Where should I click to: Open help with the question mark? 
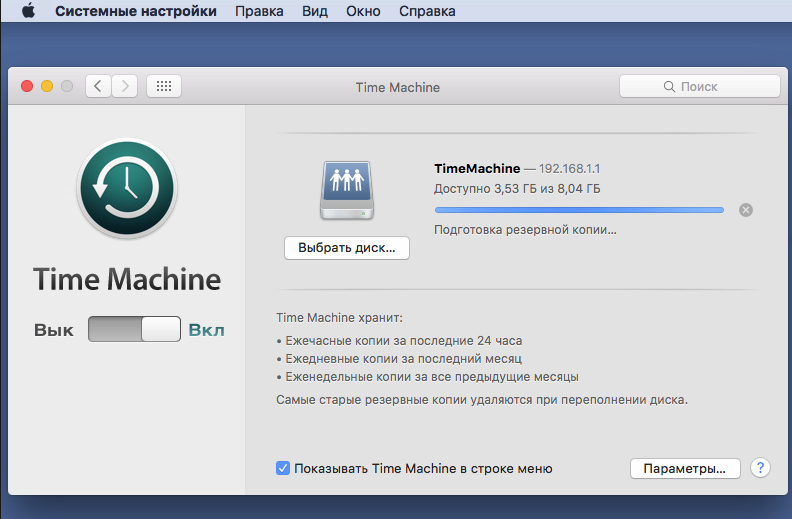[x=760, y=468]
